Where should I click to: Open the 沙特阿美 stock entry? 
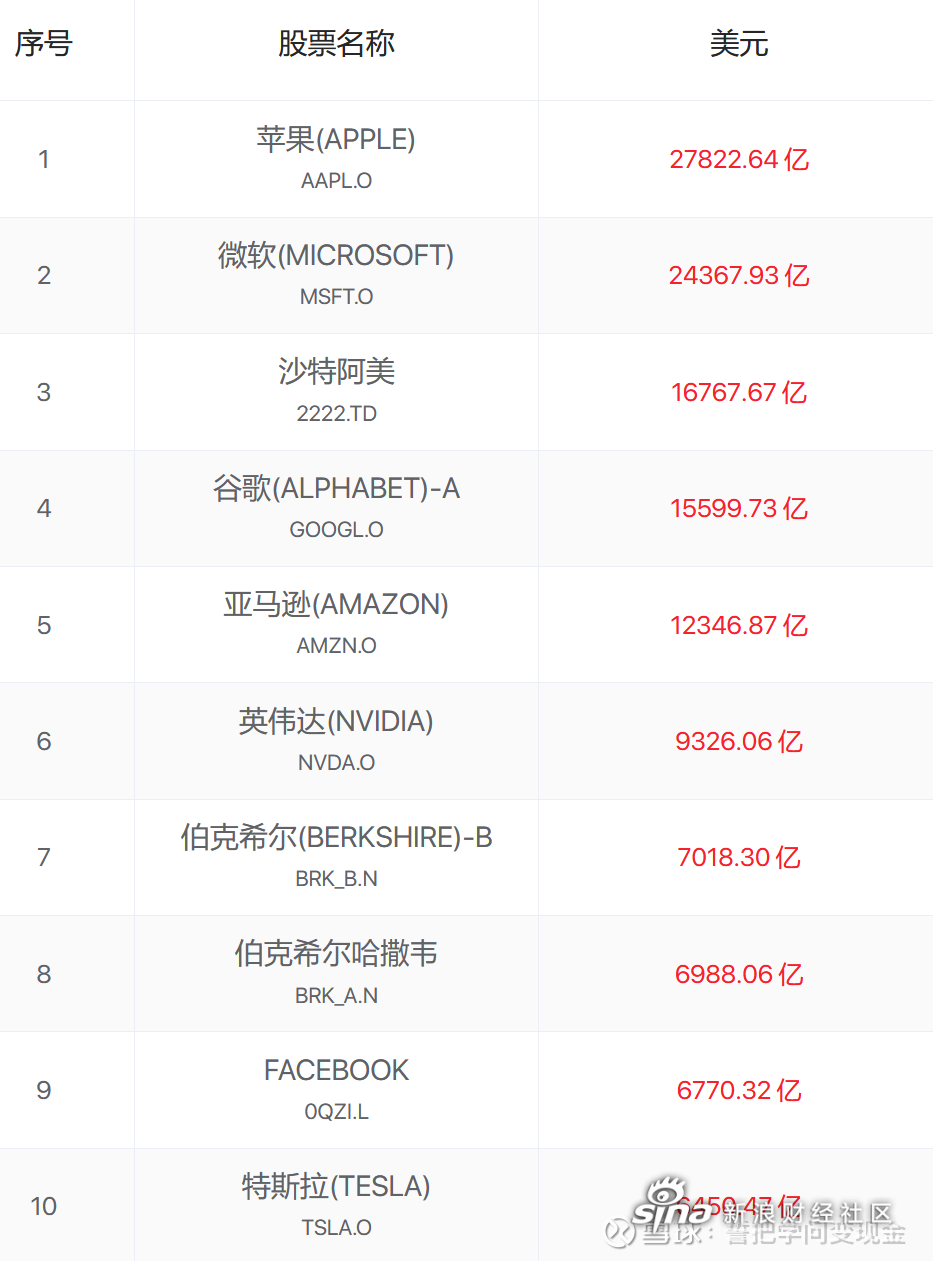pyautogui.click(x=337, y=372)
